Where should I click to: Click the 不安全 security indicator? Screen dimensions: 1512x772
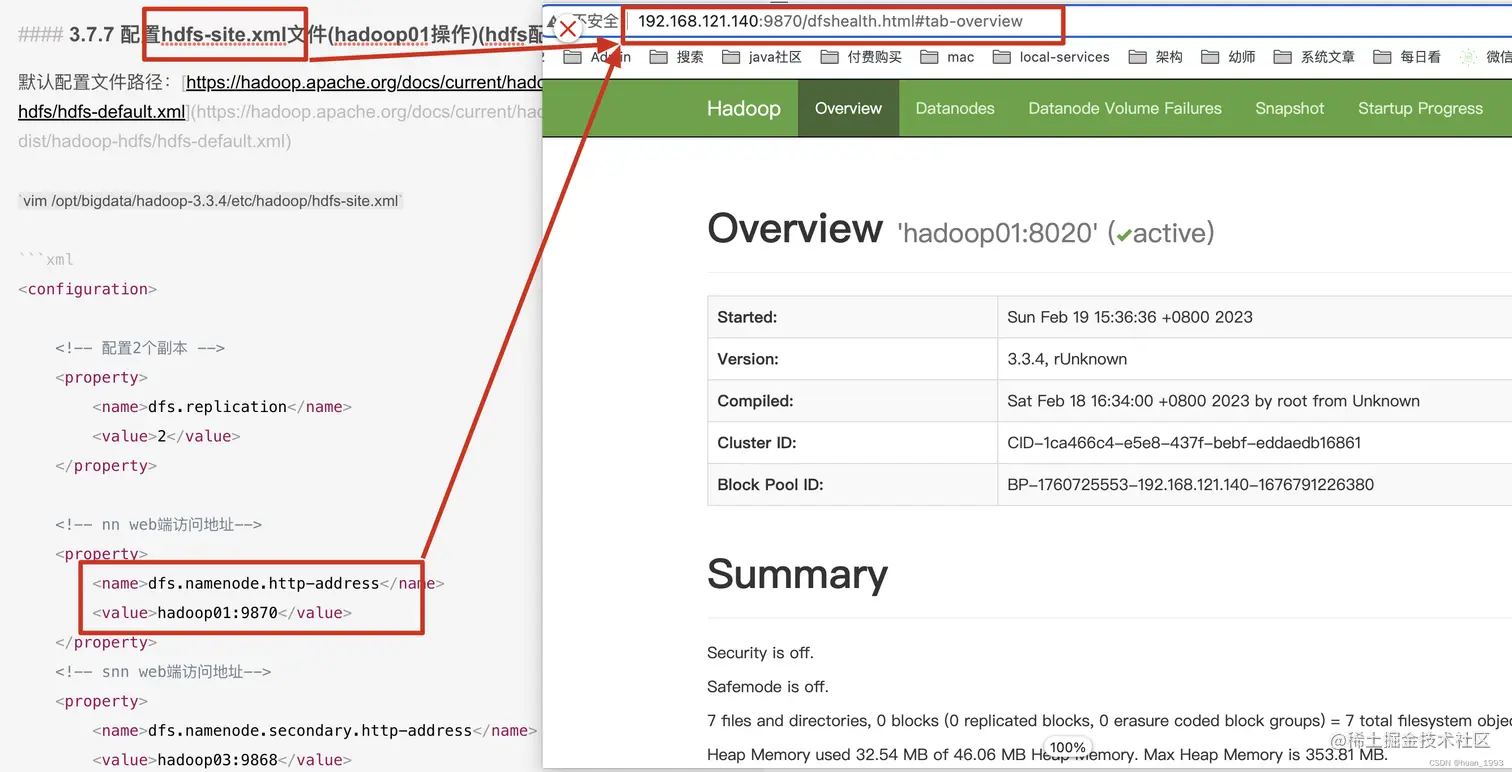click(595, 21)
